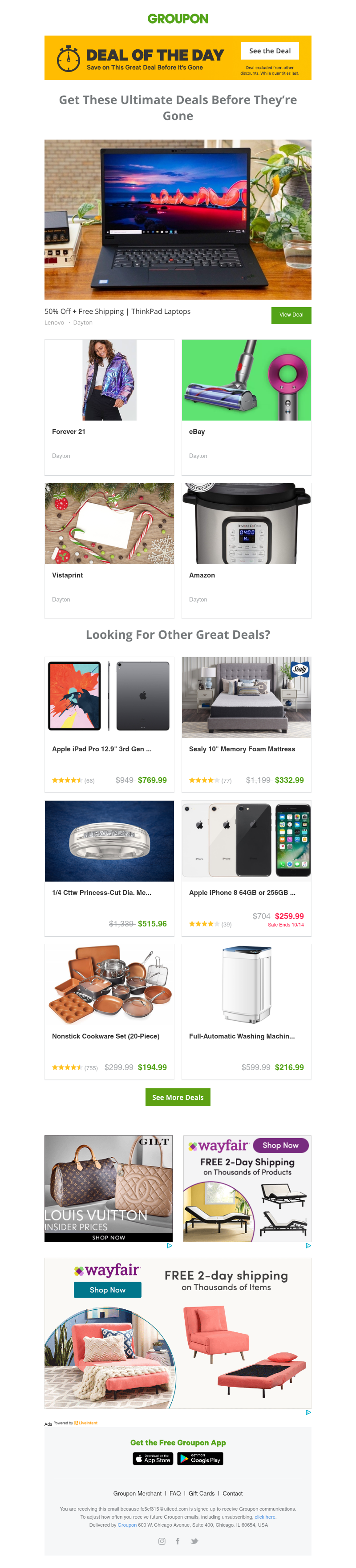The image size is (356, 1568).
Task: Click the Facebook icon in footer
Action: [x=178, y=1540]
